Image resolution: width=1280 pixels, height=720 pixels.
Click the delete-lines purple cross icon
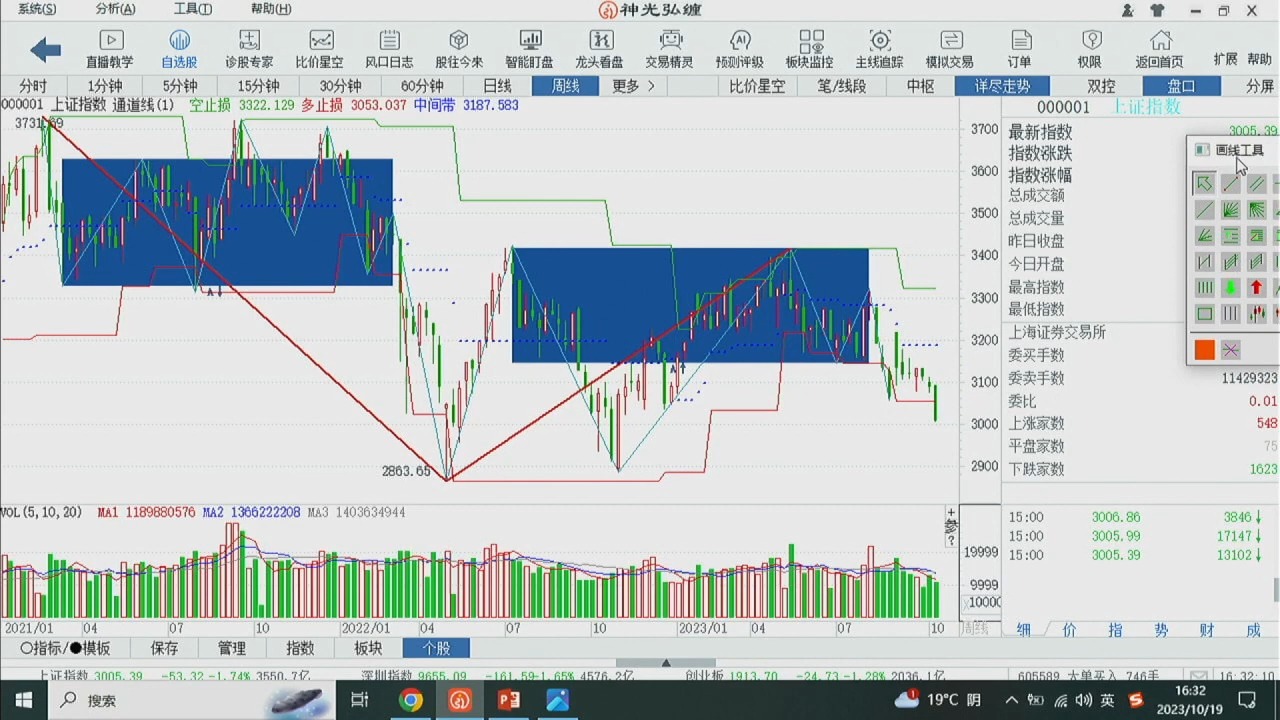pyautogui.click(x=1230, y=350)
